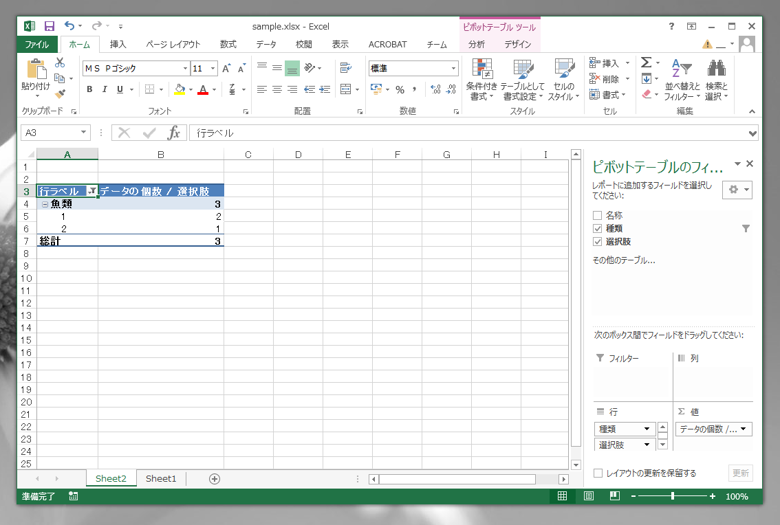Cut selection with the scissors icon
Image resolution: width=780 pixels, height=525 pixels.
[x=60, y=63]
